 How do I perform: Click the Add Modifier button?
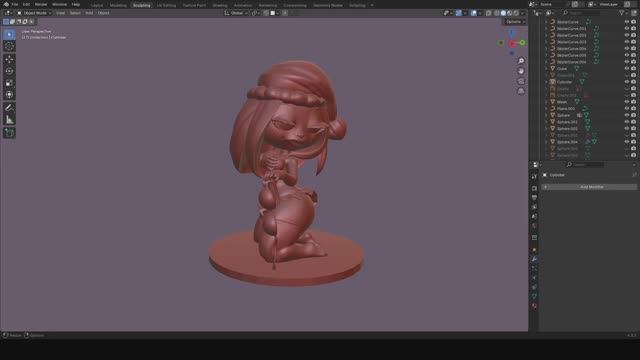[x=589, y=187]
